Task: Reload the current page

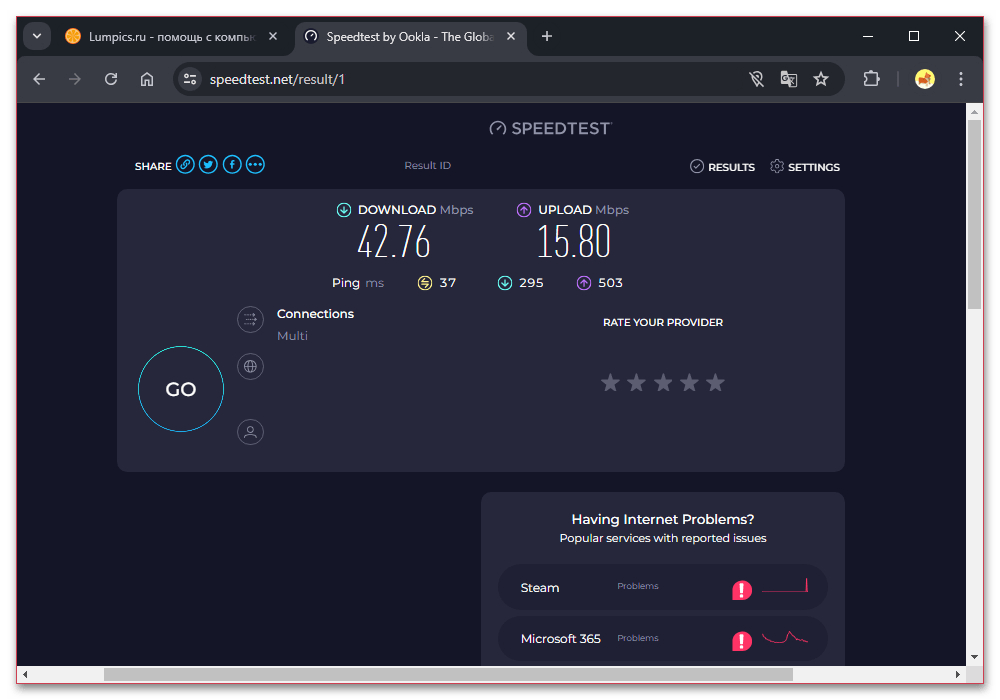Action: 111,79
